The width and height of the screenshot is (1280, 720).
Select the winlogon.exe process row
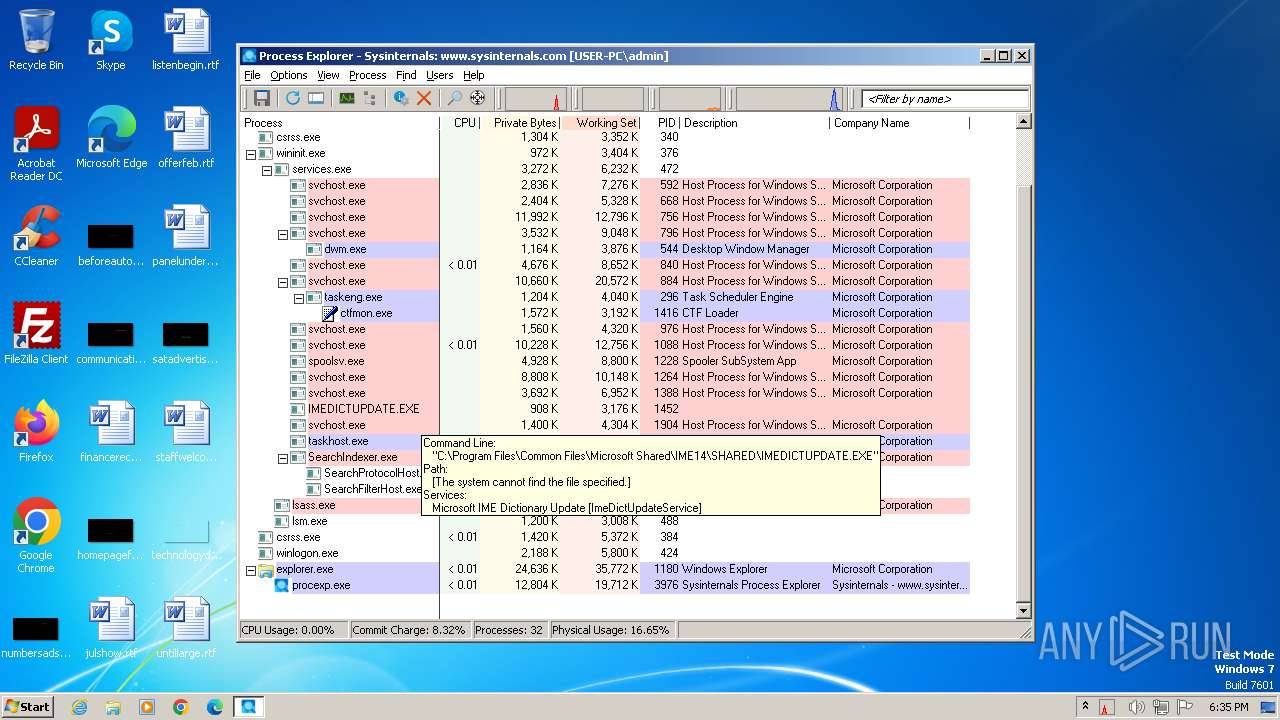coord(604,553)
